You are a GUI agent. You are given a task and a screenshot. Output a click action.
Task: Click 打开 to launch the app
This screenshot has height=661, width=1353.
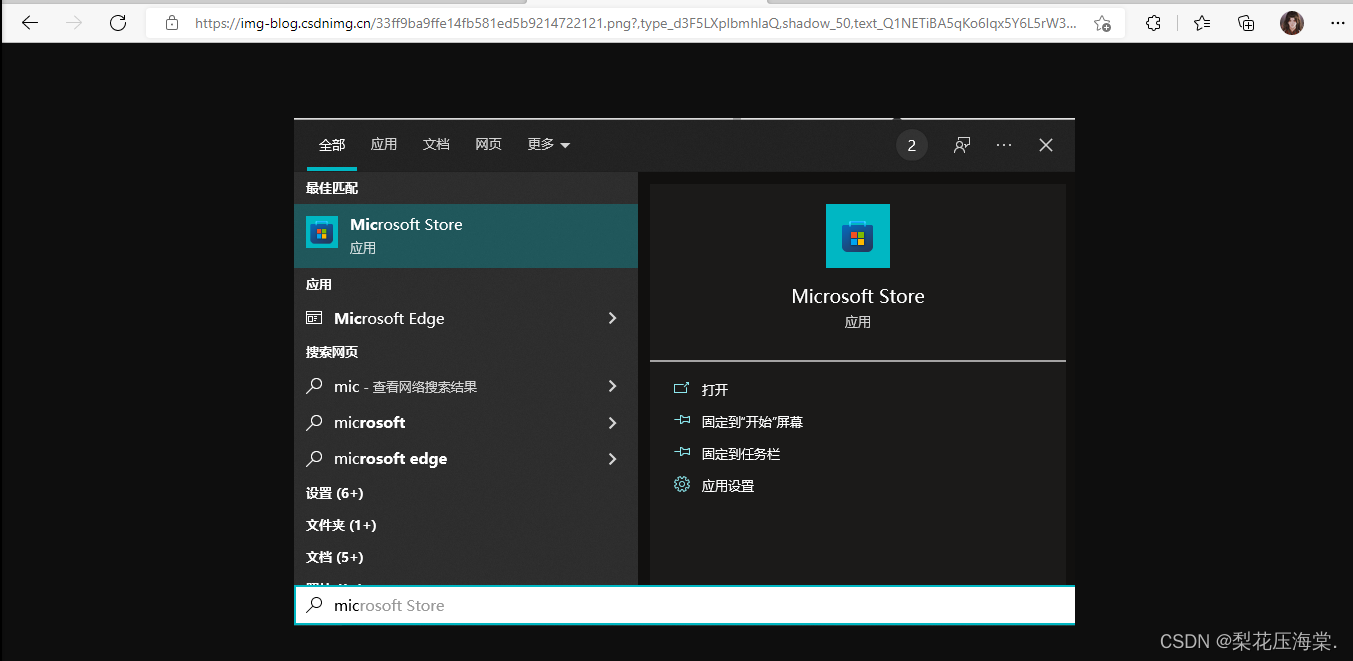pos(715,390)
